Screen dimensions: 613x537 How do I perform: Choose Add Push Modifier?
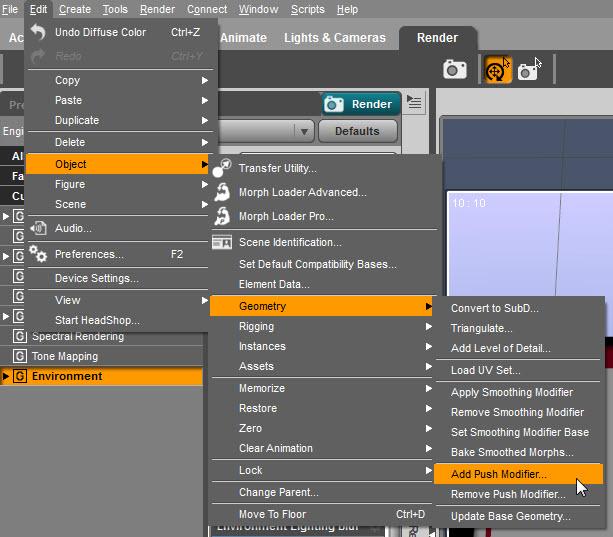(518, 474)
